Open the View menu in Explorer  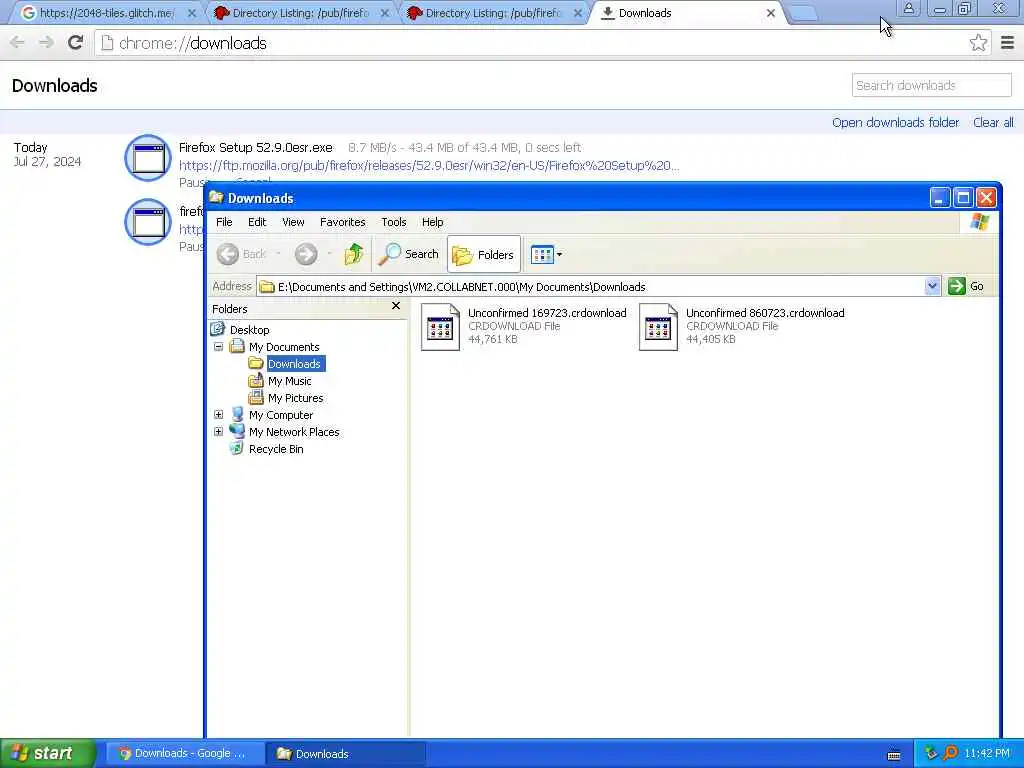pyautogui.click(x=293, y=222)
